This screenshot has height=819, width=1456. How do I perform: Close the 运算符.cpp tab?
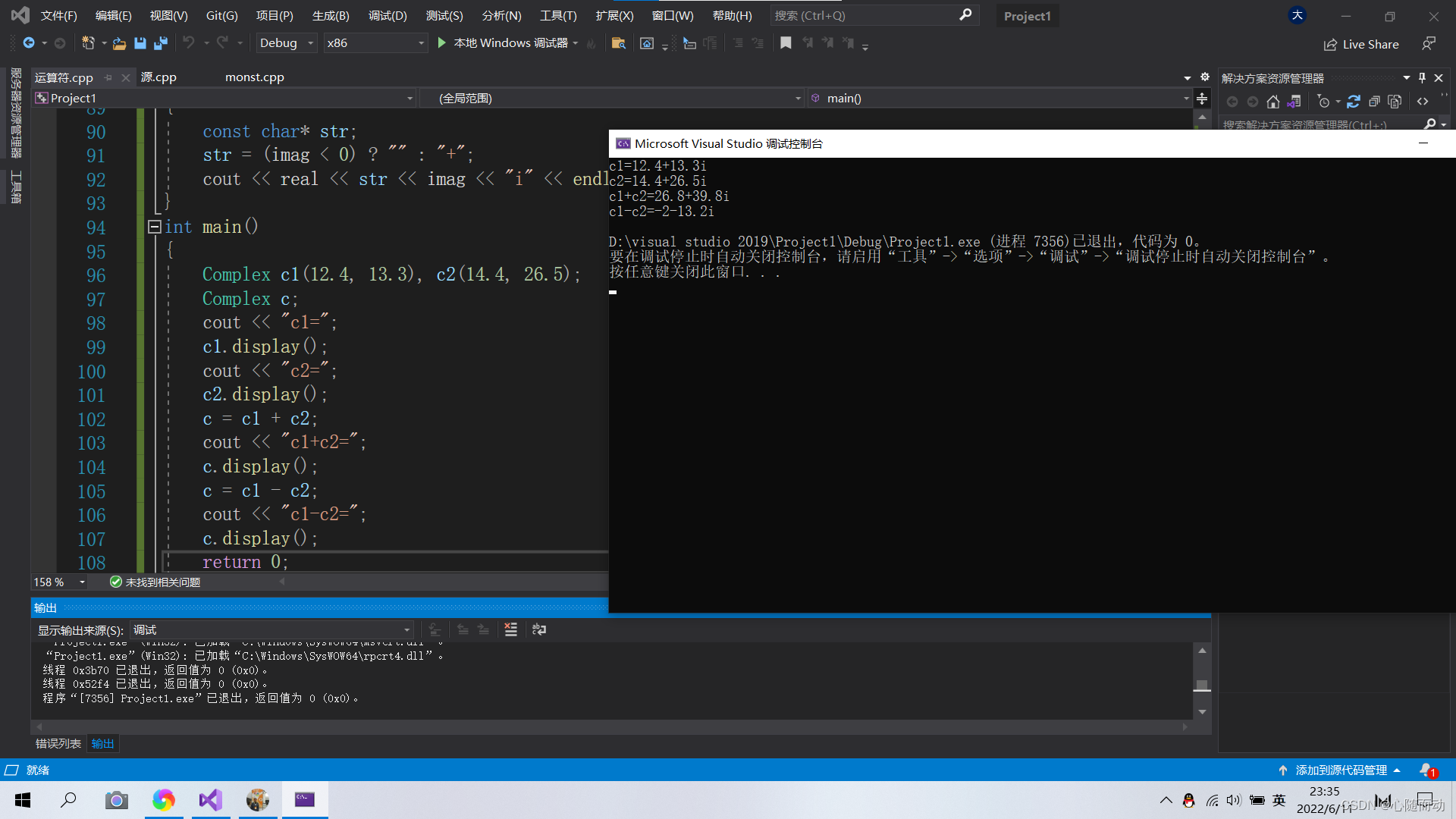[x=126, y=77]
